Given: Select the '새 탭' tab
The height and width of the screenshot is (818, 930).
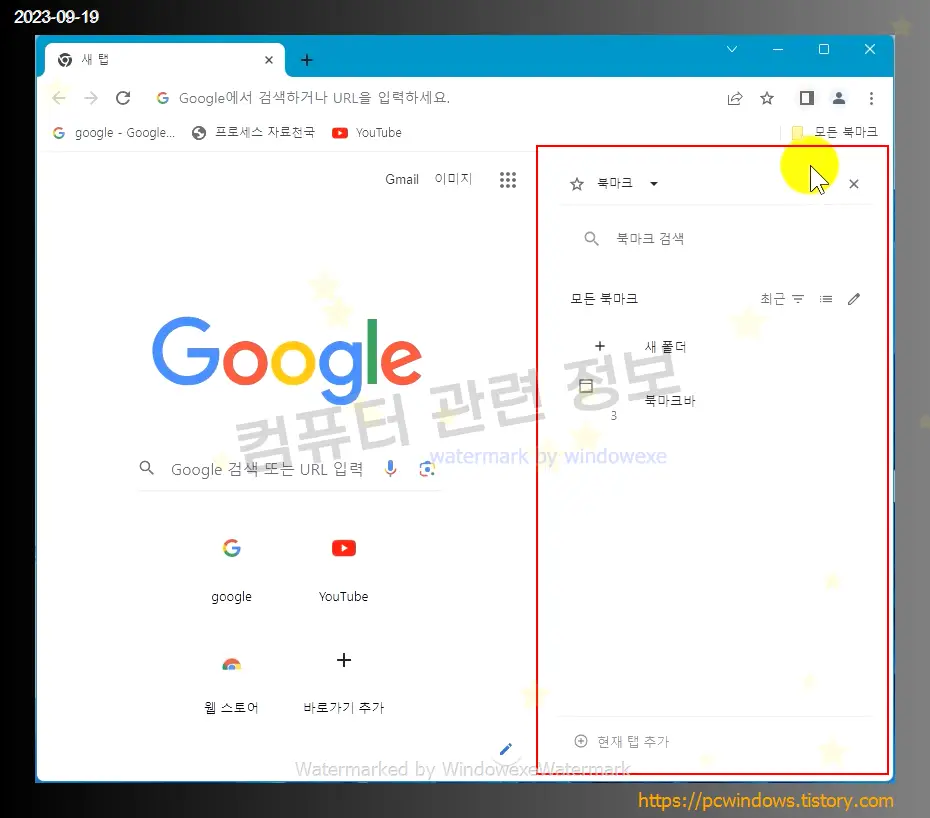Looking at the screenshot, I should click(165, 60).
